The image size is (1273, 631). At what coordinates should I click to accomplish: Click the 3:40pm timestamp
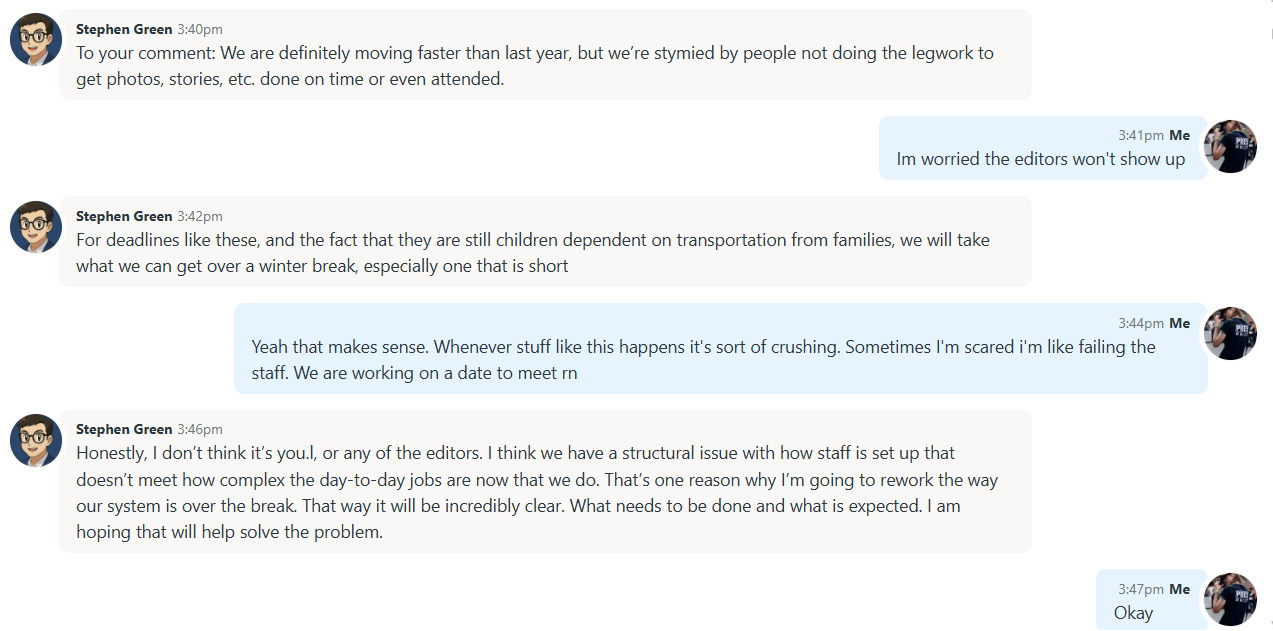coord(200,29)
